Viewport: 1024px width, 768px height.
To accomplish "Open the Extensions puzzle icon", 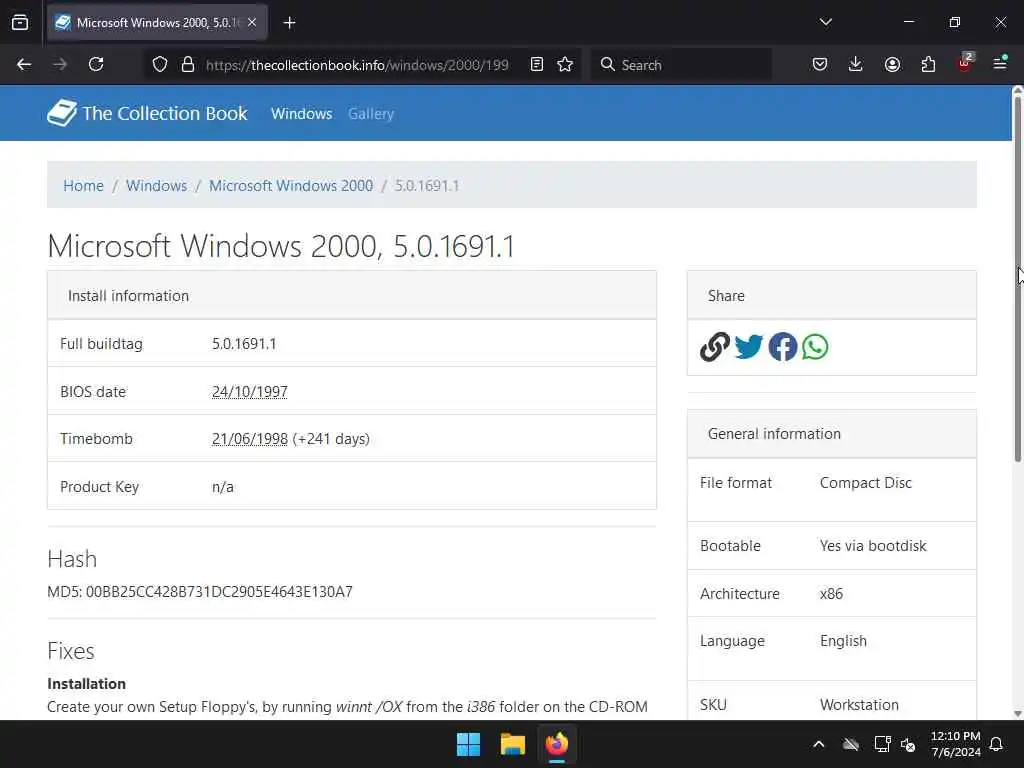I will pyautogui.click(x=928, y=64).
